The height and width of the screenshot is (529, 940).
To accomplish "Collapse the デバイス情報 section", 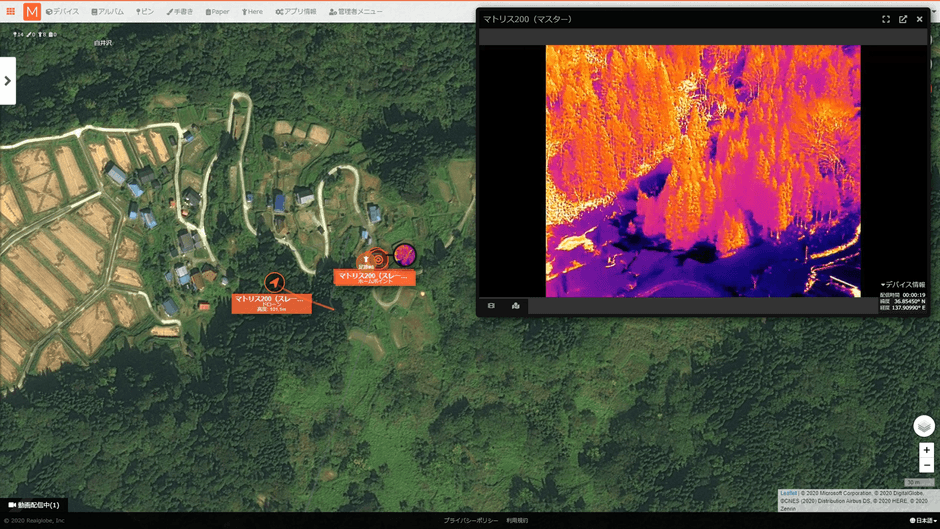I will (x=902, y=284).
